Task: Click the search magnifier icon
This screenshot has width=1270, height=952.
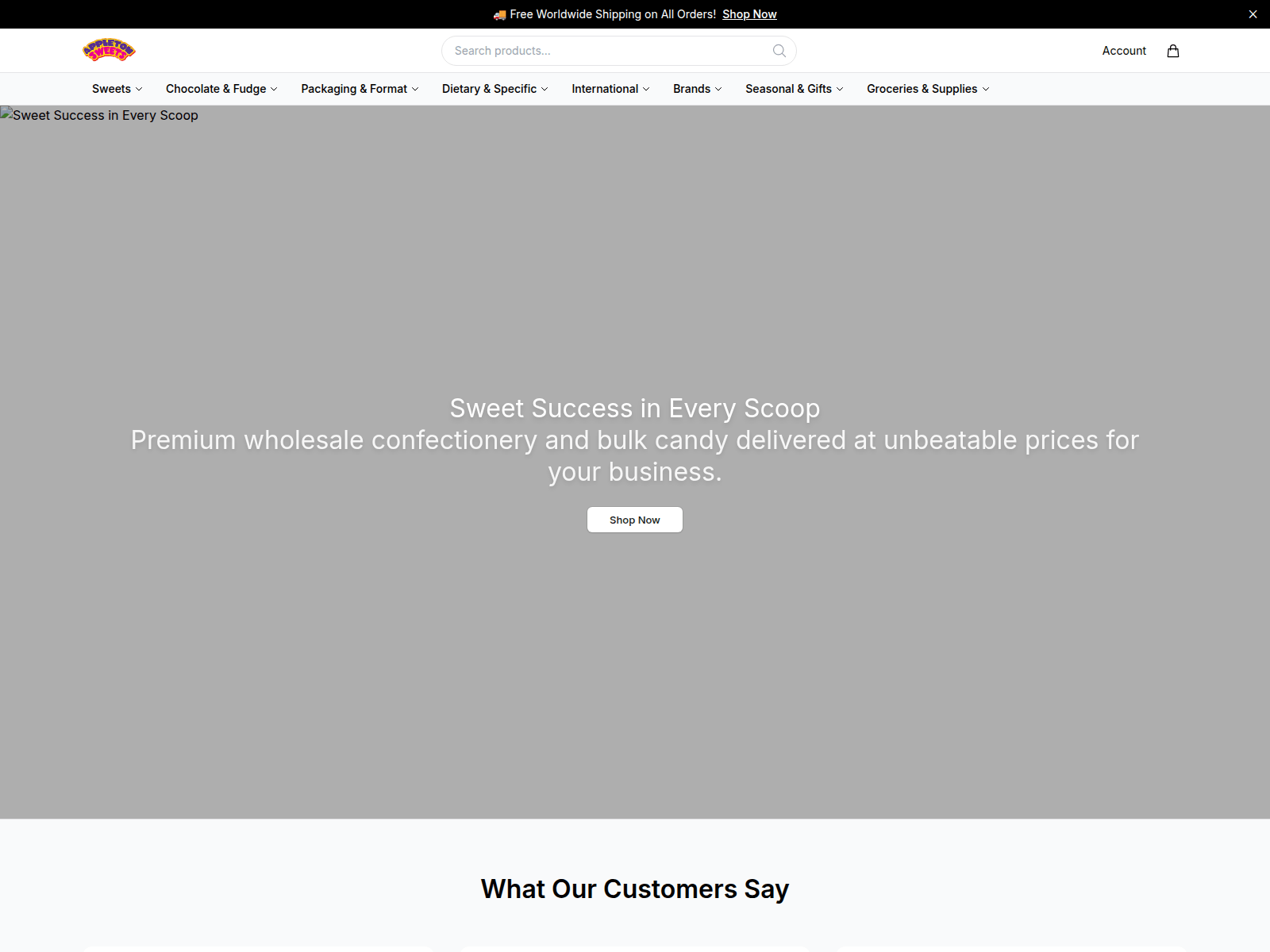Action: click(779, 51)
